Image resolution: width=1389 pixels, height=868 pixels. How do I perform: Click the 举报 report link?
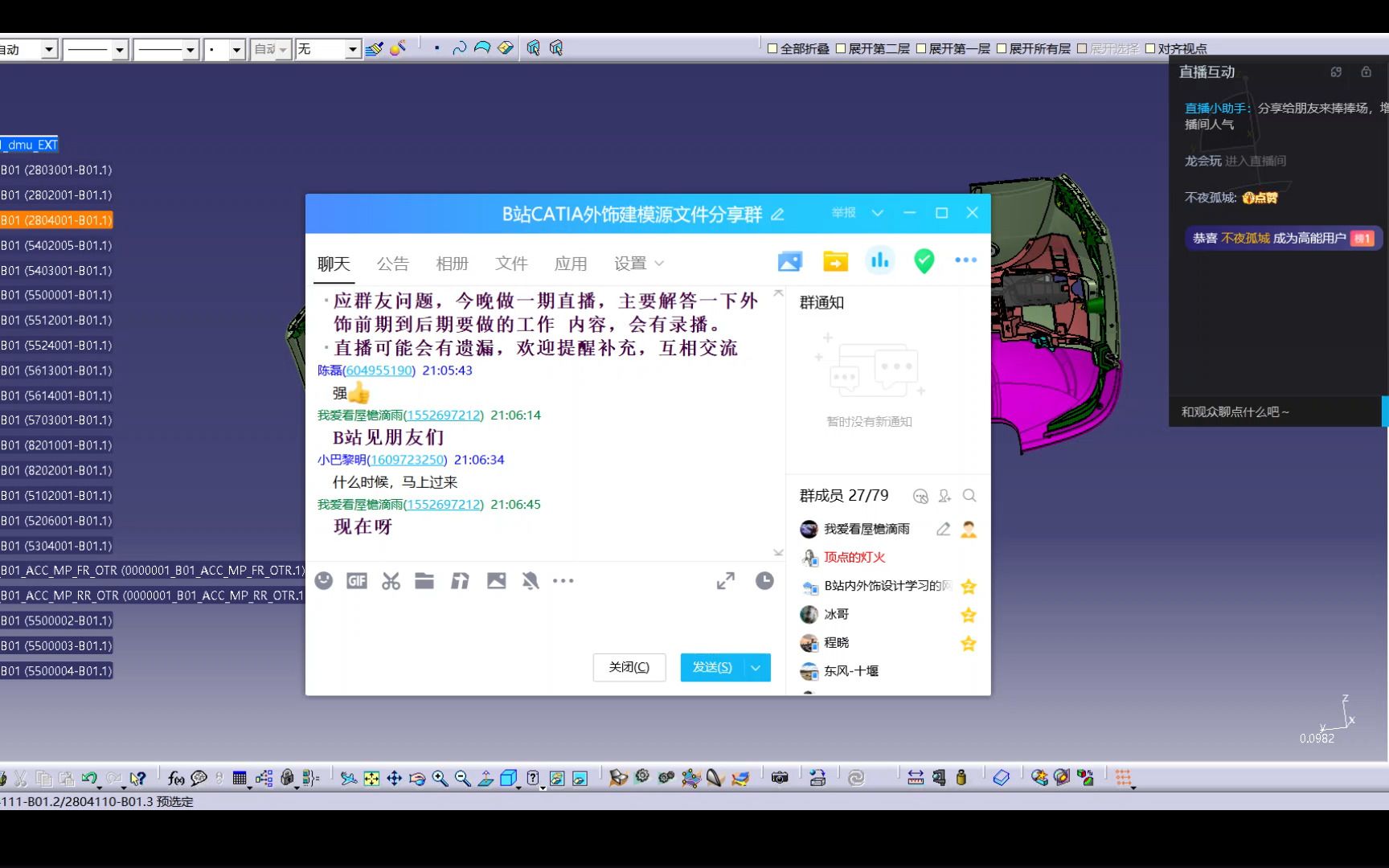[844, 213]
